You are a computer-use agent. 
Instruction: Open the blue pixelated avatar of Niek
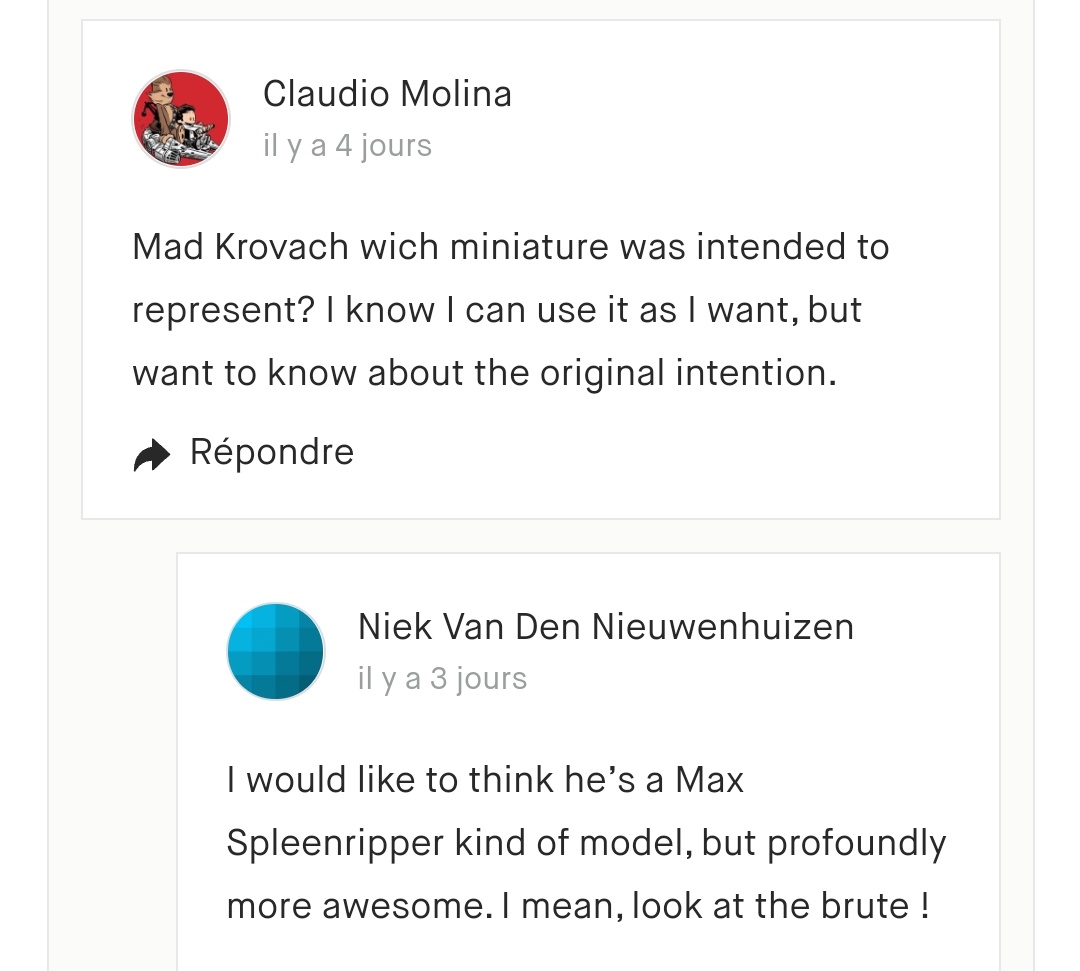pyautogui.click(x=276, y=651)
